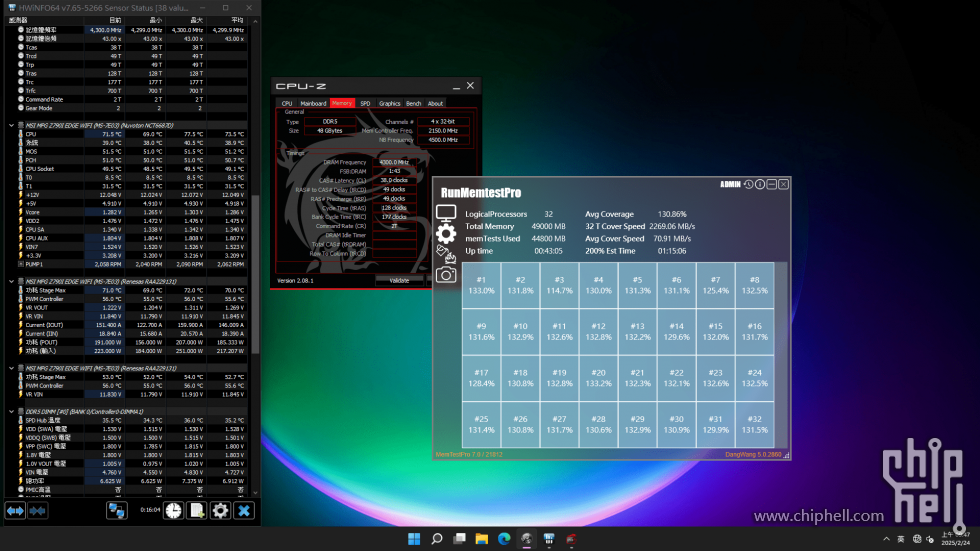Click memtest tile #17 at 128.4%
This screenshot has width=980, height=551.
click(x=481, y=378)
